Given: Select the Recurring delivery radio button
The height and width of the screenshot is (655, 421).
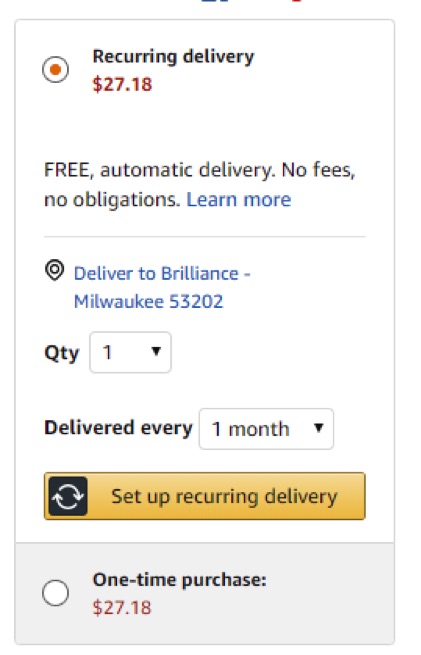Looking at the screenshot, I should [56, 69].
